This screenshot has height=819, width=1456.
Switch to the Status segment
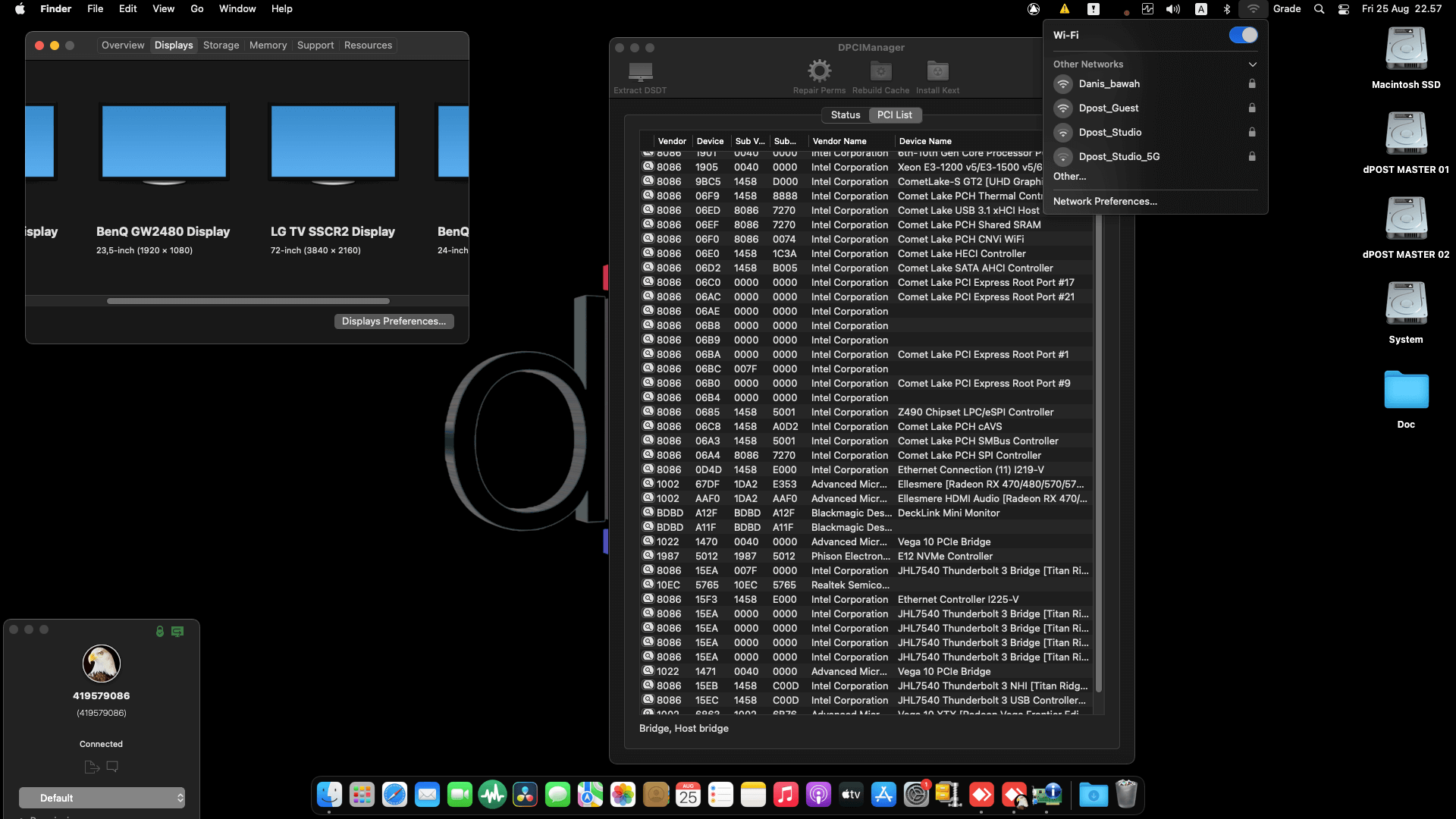click(845, 115)
